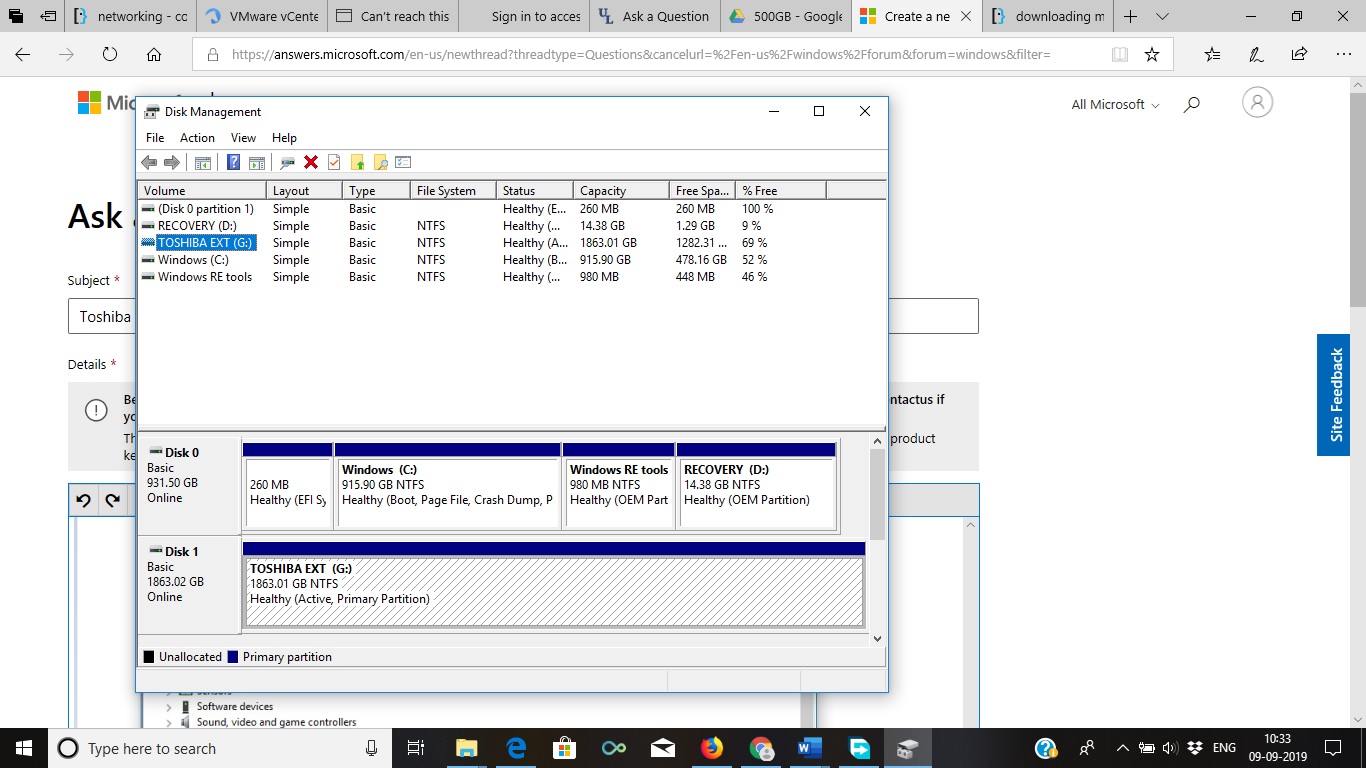1366x768 pixels.
Task: Toggle Show/Hide Action Pane toolbar icon
Action: (x=257, y=162)
